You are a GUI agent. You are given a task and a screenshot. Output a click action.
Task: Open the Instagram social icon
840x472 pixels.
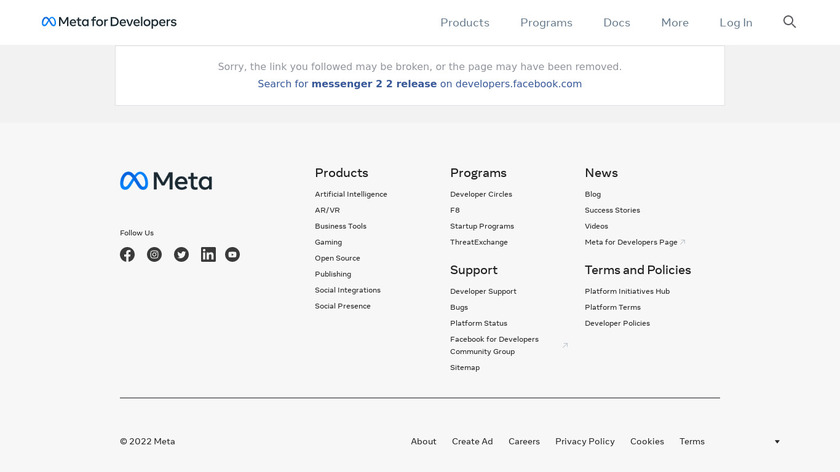(154, 255)
